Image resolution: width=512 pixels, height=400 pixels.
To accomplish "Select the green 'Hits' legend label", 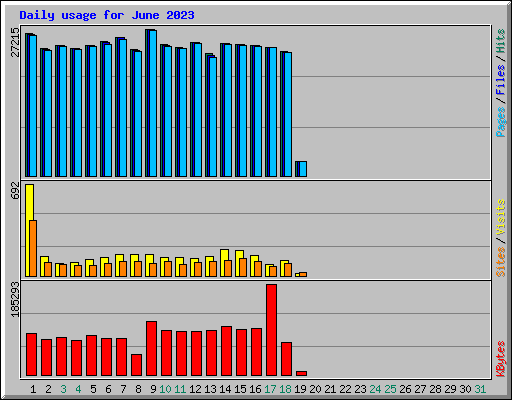I will coord(500,41).
